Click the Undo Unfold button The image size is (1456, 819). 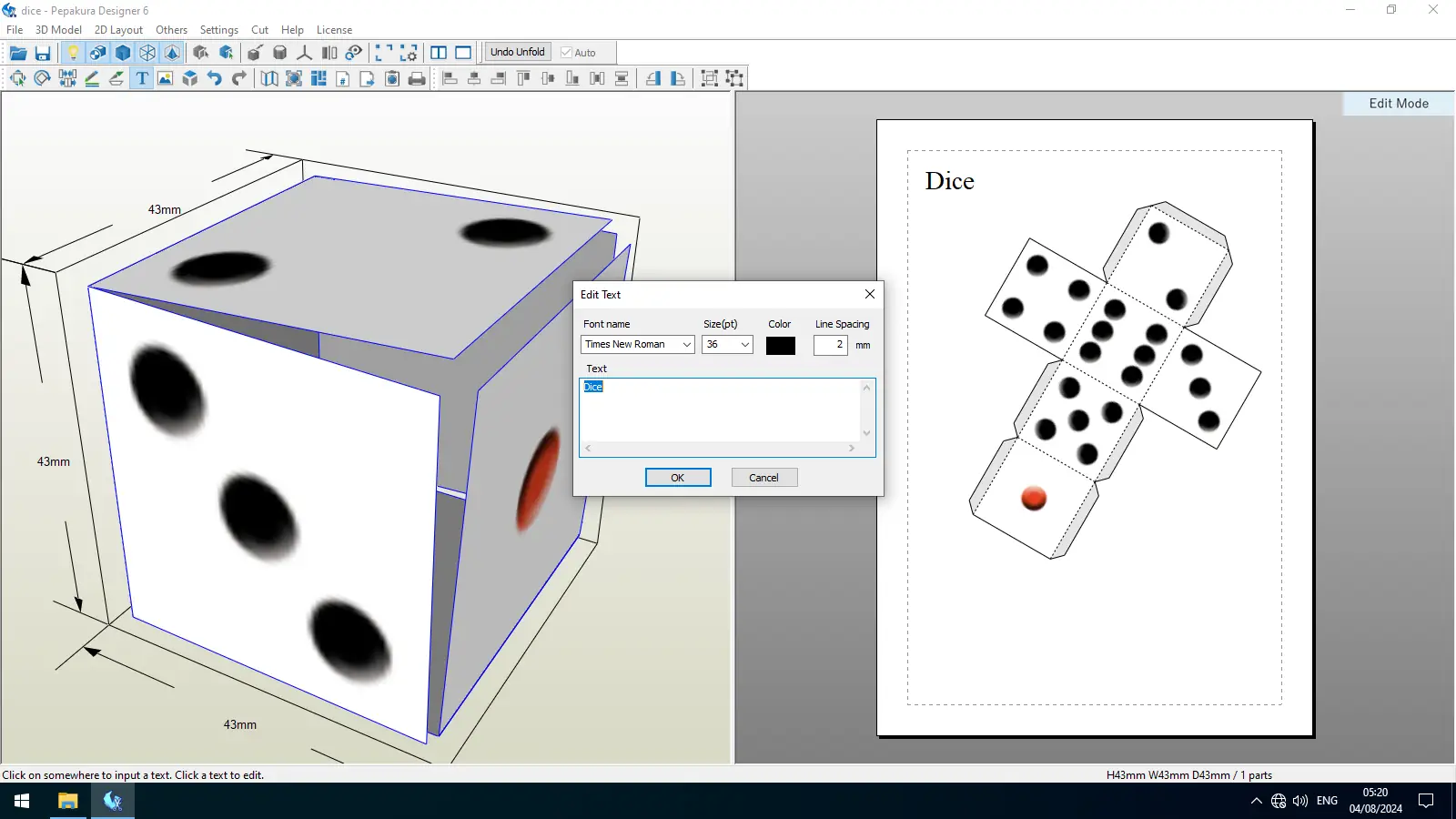click(518, 52)
